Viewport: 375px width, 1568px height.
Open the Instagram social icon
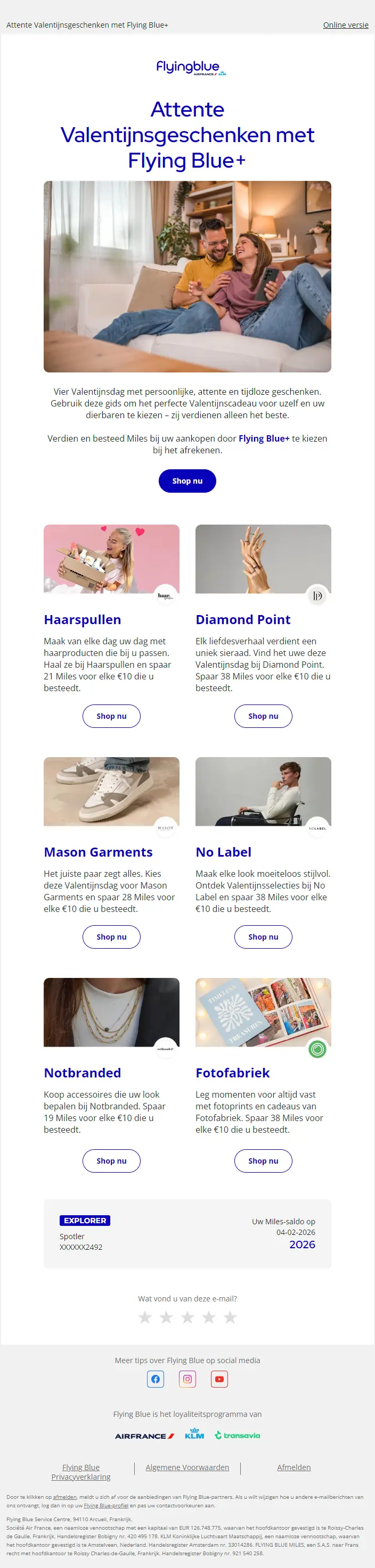point(187,1379)
